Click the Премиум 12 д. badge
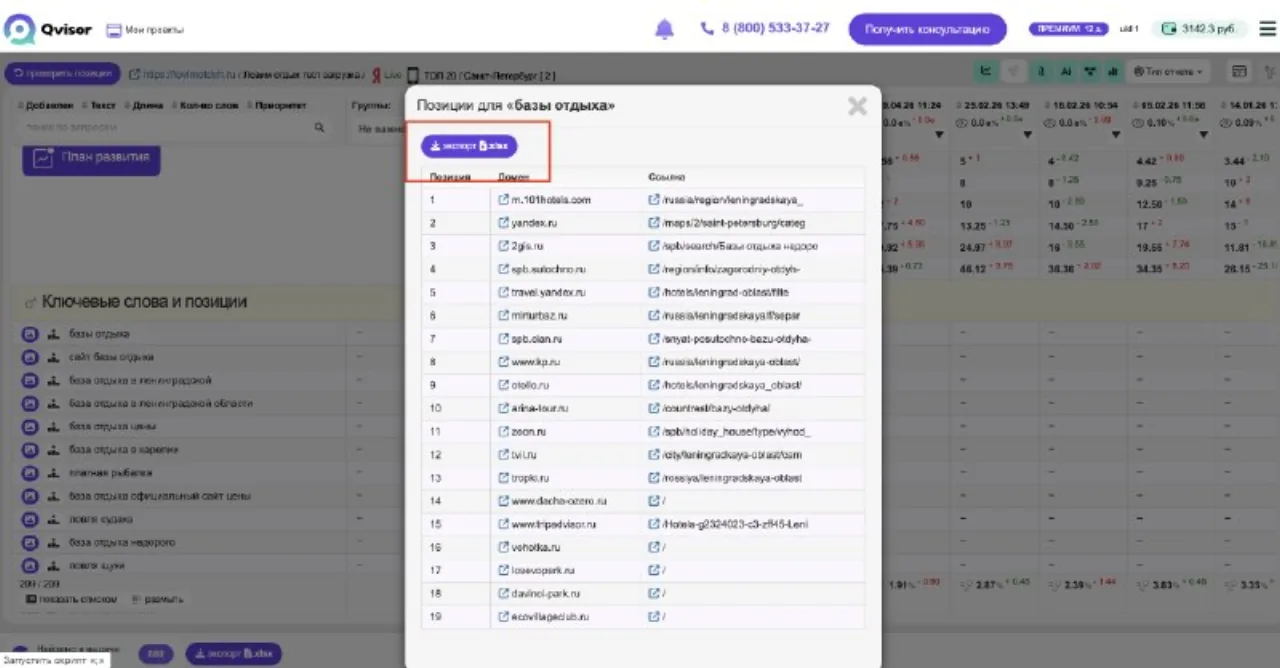 click(1068, 29)
